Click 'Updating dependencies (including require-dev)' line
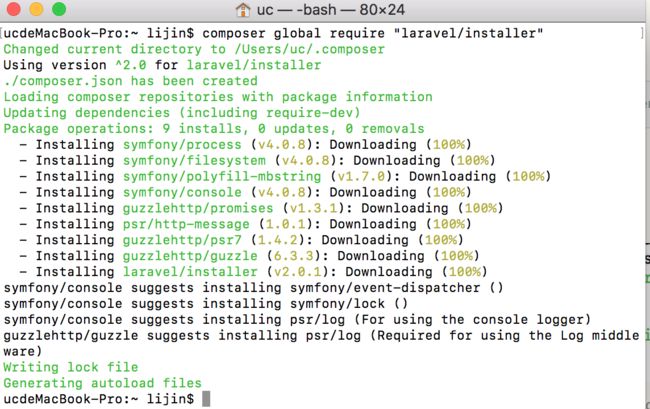The image size is (650, 409). pyautogui.click(x=182, y=113)
